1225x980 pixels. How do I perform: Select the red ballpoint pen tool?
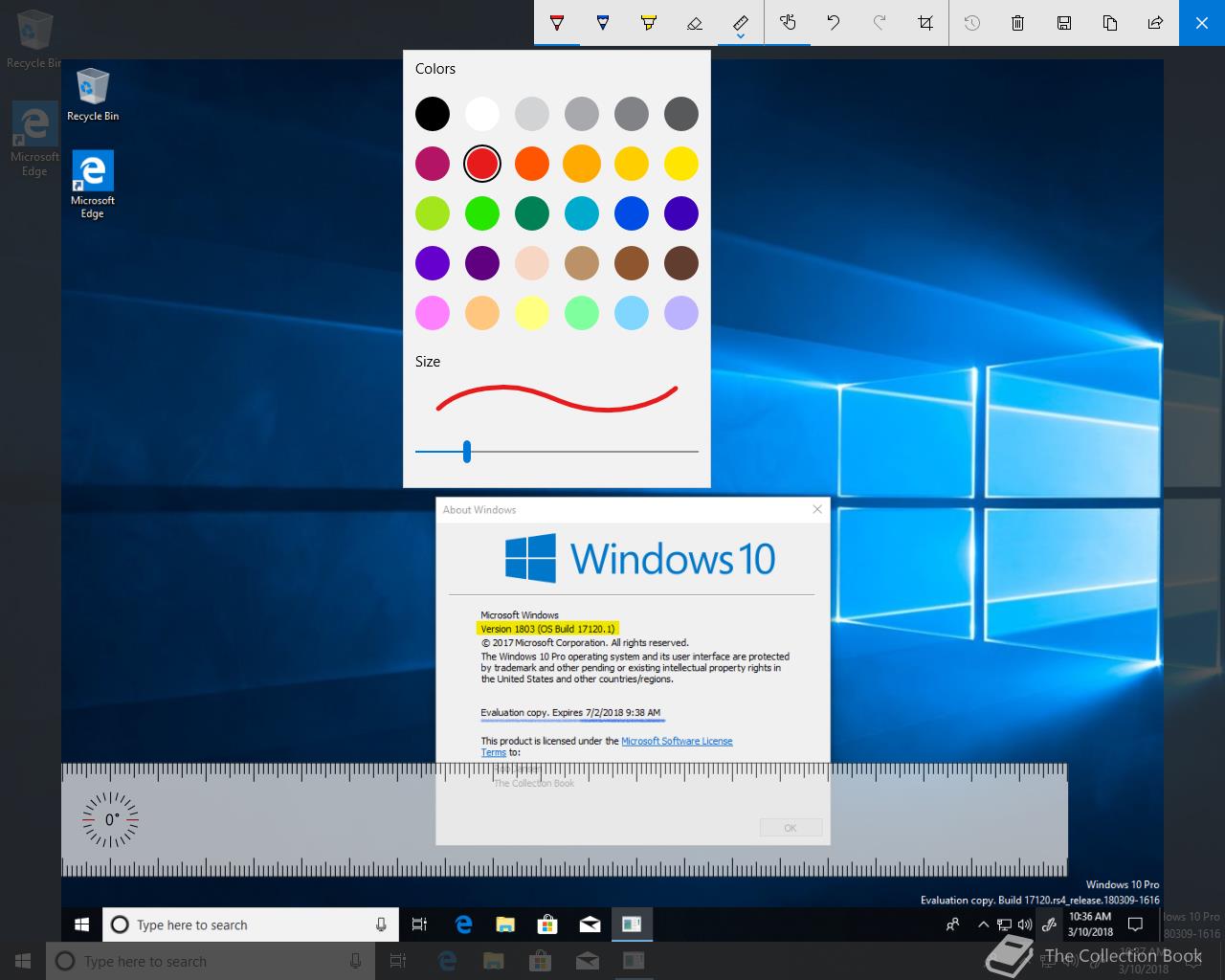click(557, 22)
